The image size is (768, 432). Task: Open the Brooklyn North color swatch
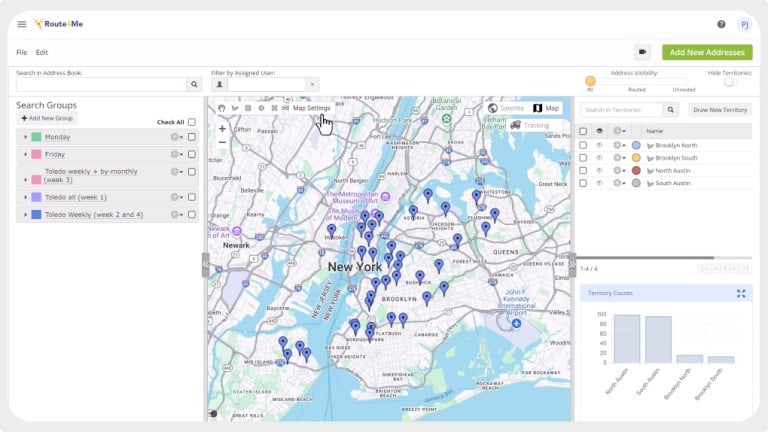tap(636, 145)
